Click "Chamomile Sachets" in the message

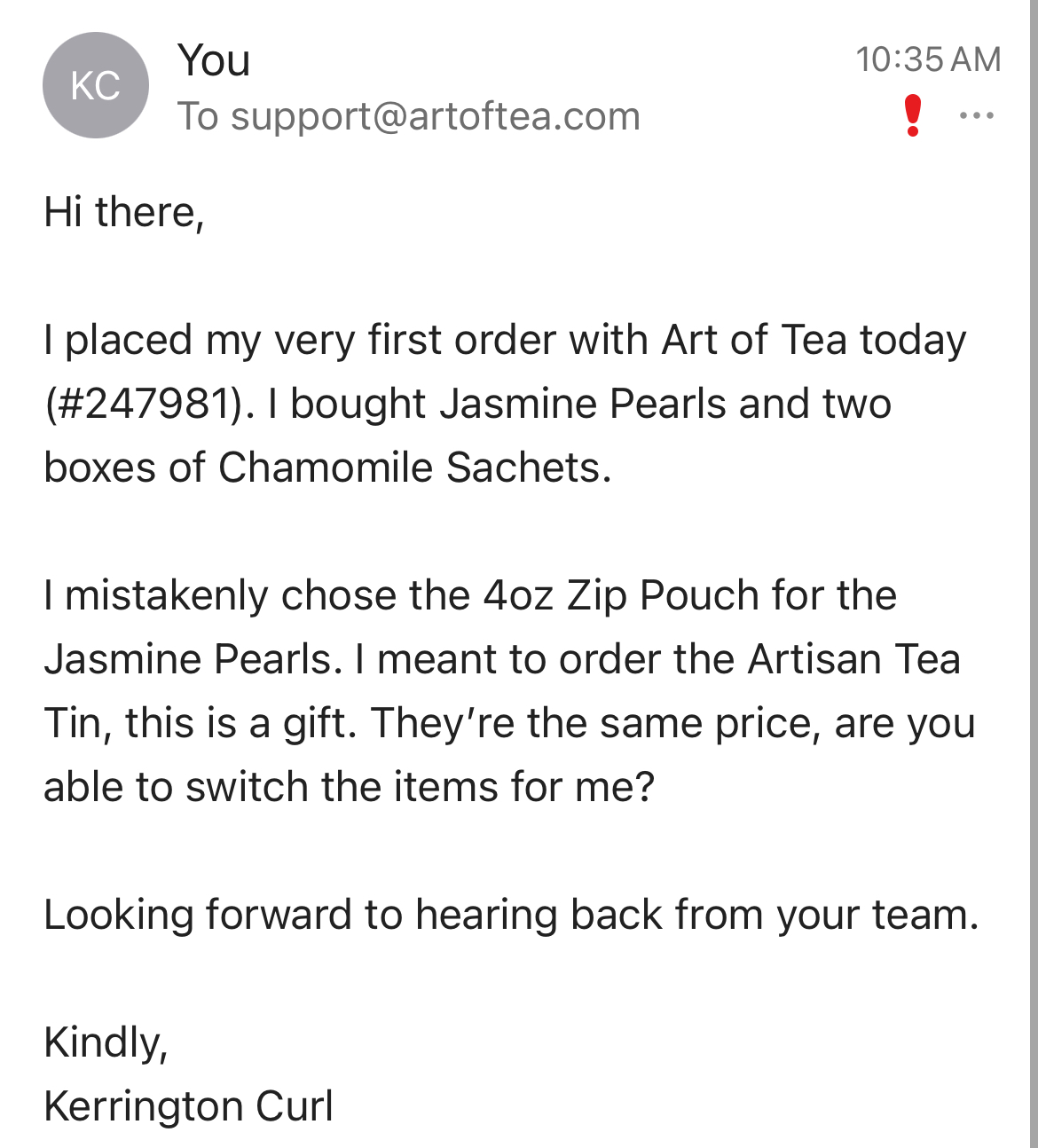click(414, 468)
